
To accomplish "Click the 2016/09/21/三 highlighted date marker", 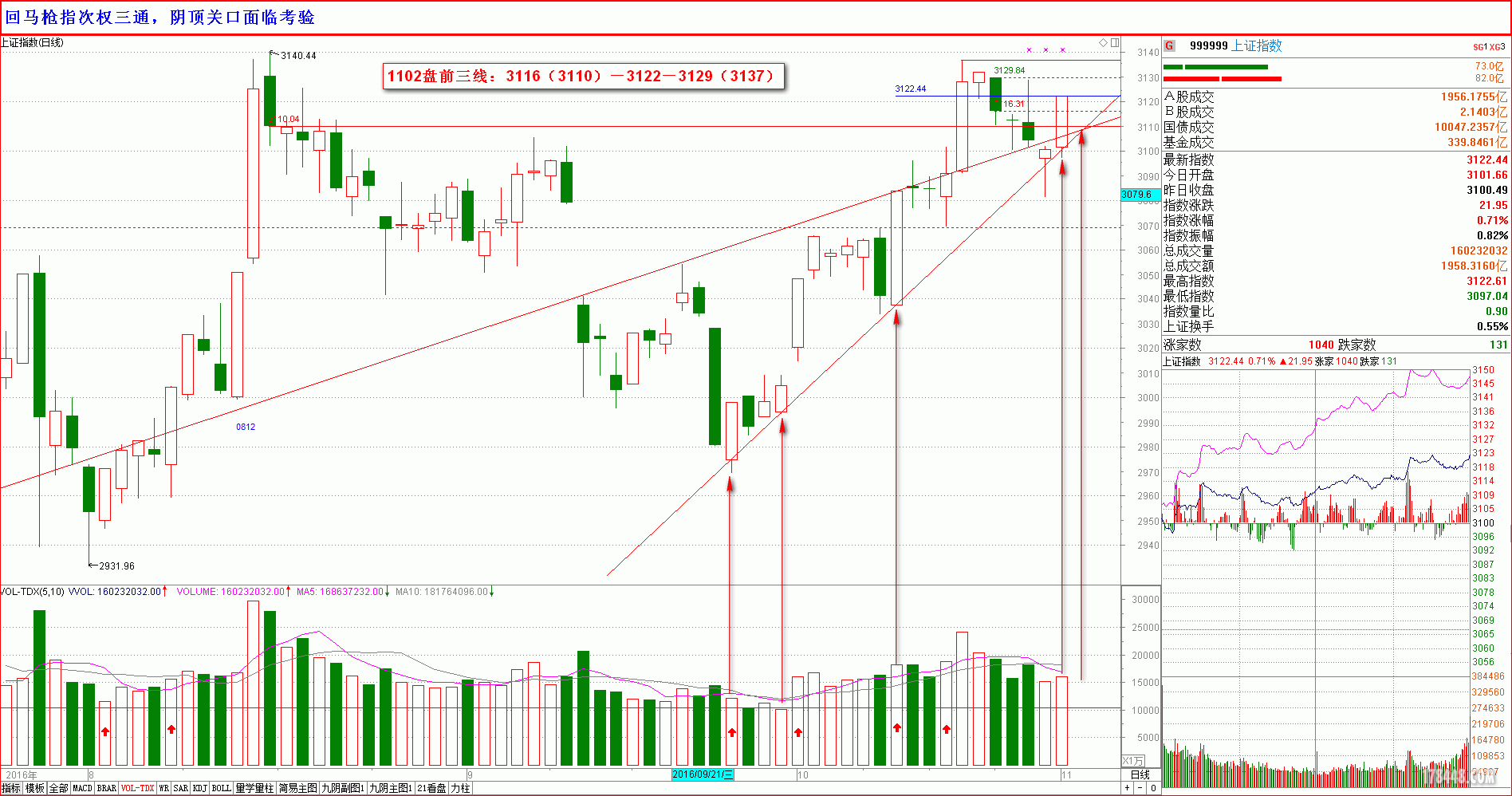I will coord(703,774).
